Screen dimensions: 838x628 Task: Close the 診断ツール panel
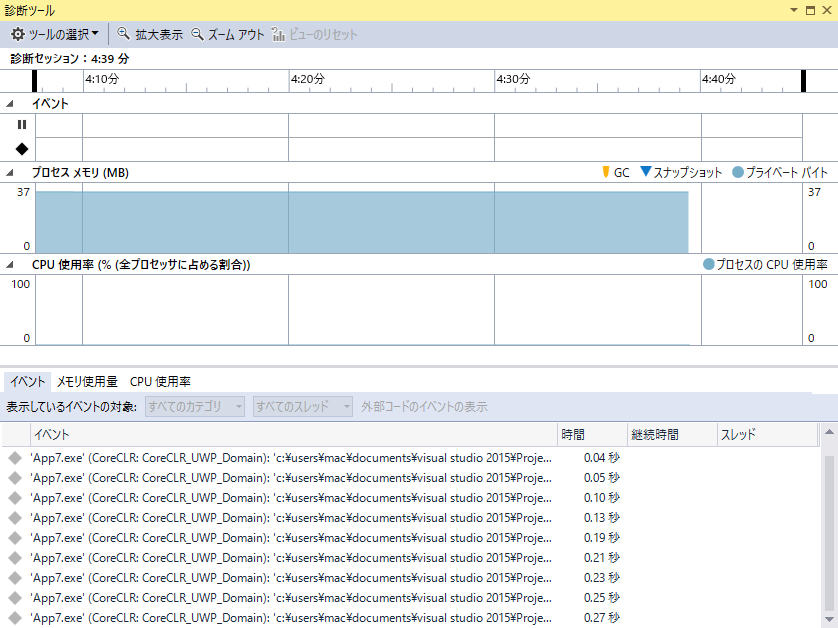pos(827,10)
